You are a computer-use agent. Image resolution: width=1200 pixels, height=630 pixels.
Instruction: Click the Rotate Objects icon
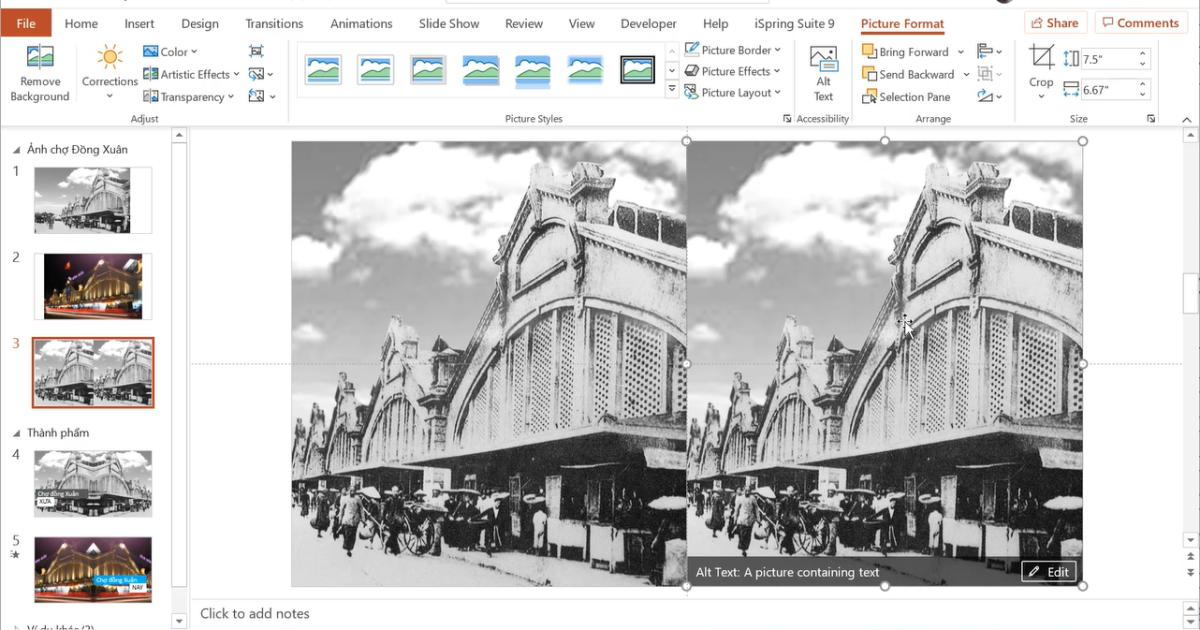point(986,96)
